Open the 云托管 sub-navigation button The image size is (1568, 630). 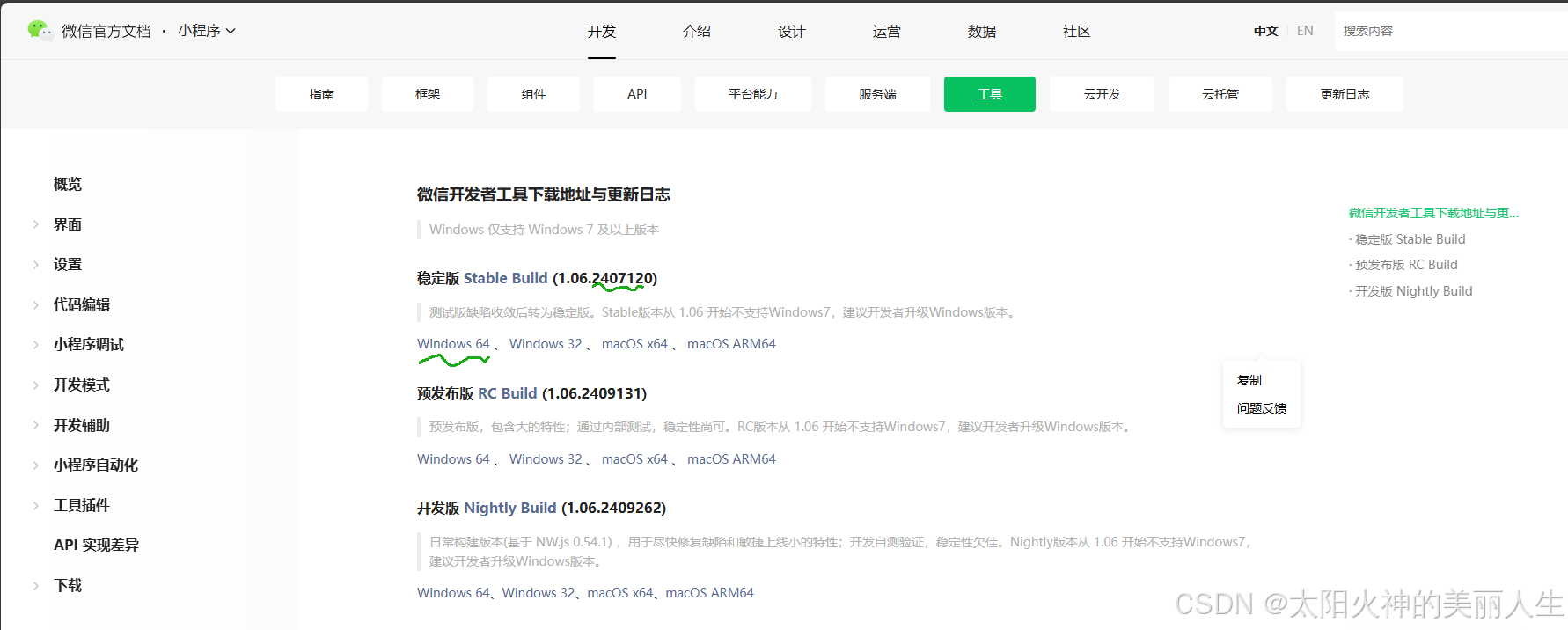click(x=1220, y=94)
